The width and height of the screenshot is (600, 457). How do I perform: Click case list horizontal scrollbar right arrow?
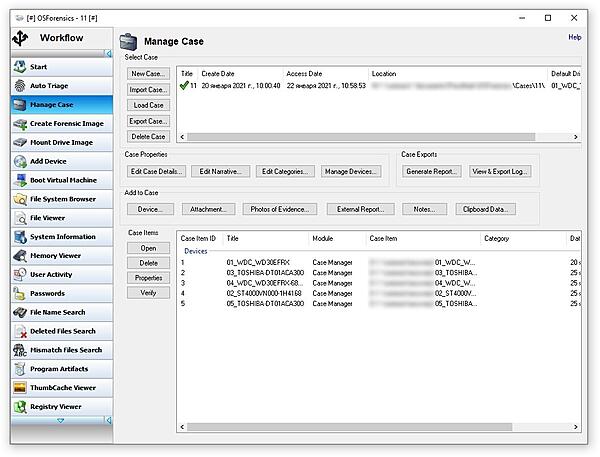tap(576, 137)
